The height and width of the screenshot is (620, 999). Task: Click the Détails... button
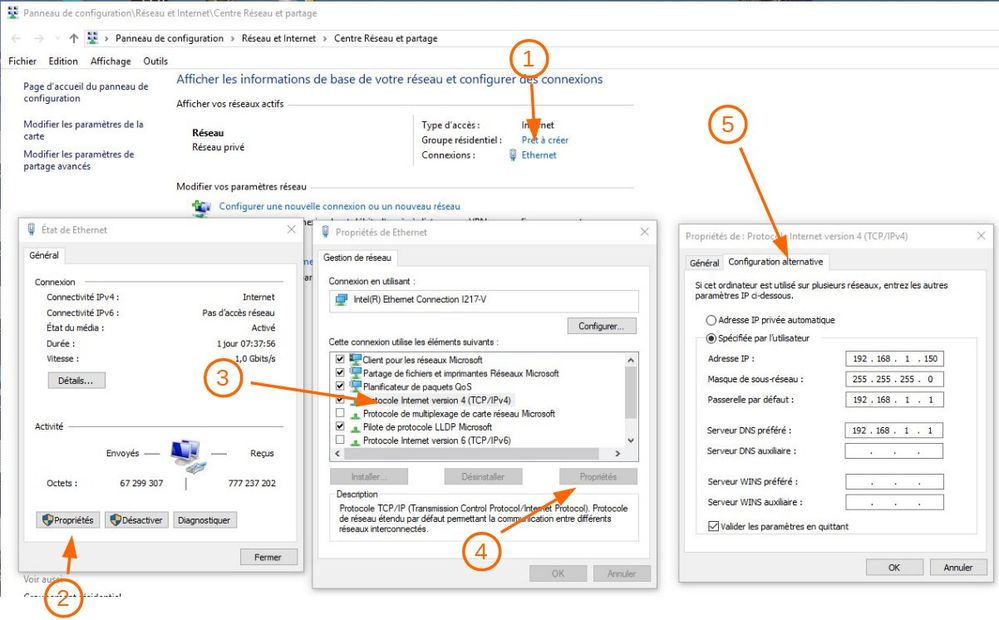pyautogui.click(x=76, y=380)
